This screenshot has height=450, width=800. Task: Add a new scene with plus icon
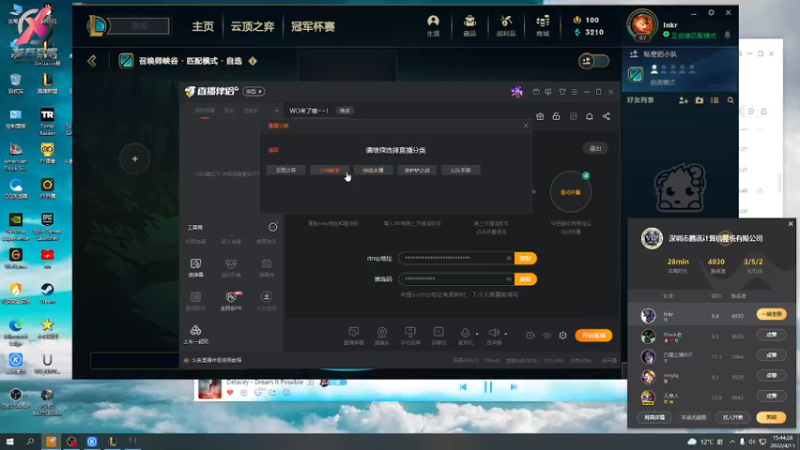277,111
